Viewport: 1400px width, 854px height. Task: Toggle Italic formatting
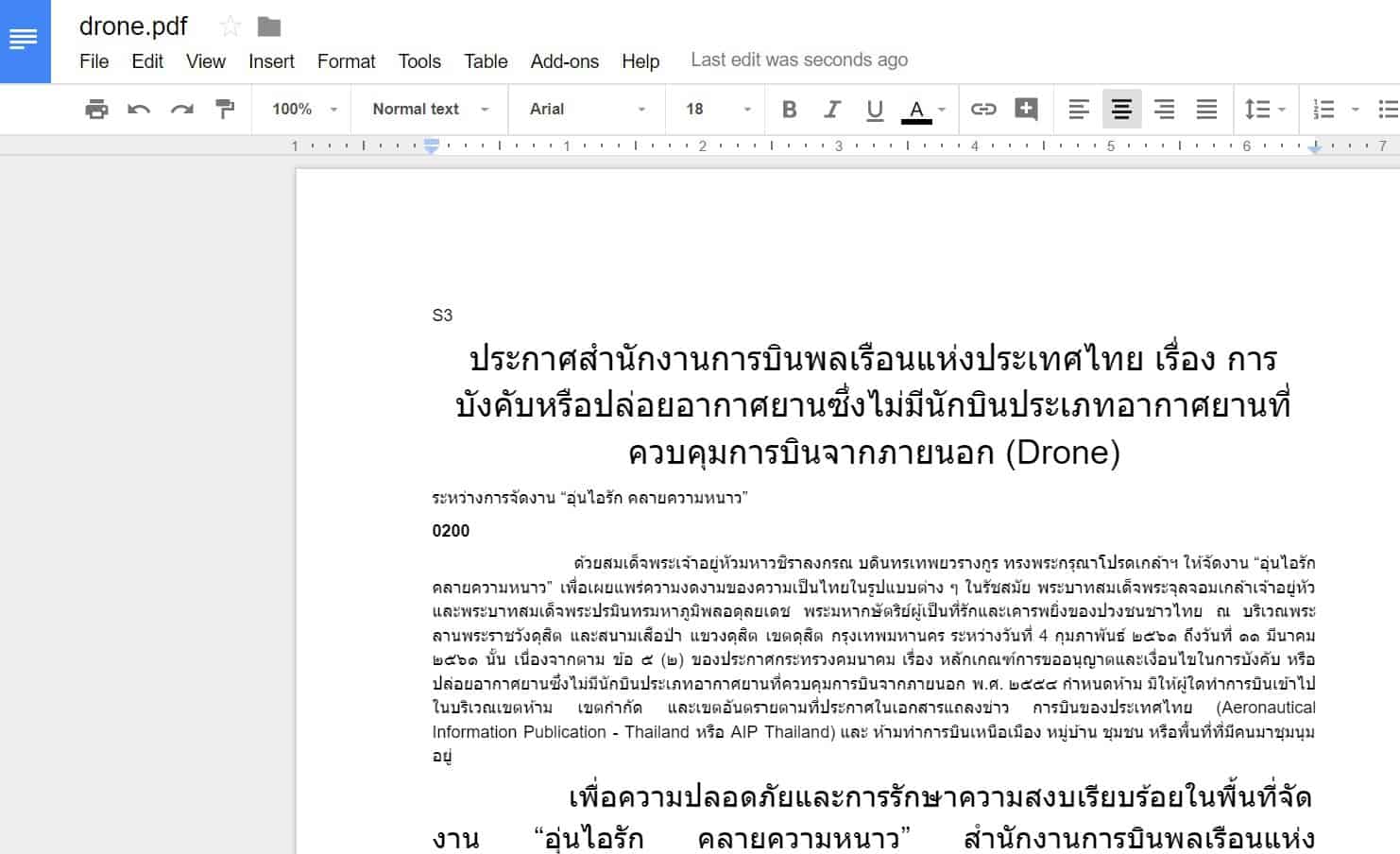[832, 110]
